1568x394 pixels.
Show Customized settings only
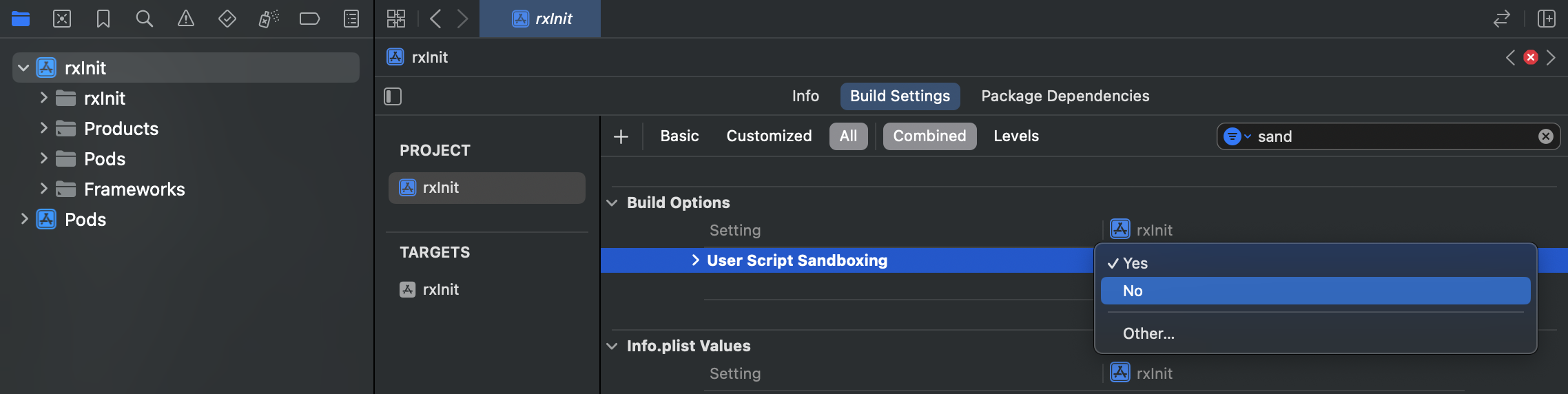tap(769, 136)
